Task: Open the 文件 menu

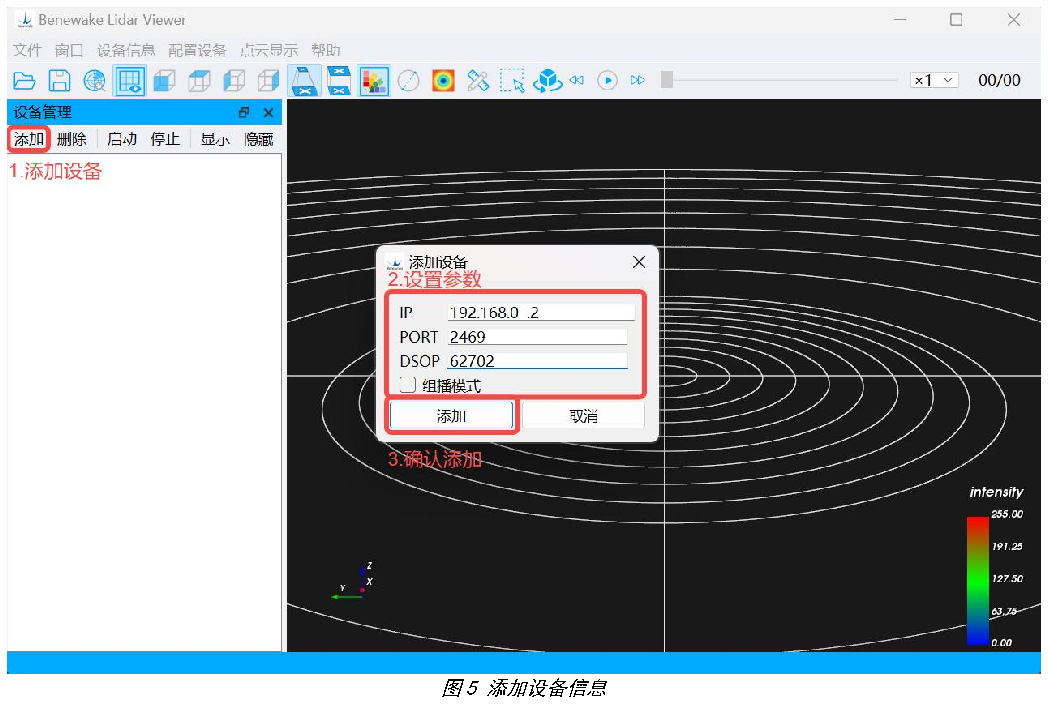Action: tap(27, 50)
